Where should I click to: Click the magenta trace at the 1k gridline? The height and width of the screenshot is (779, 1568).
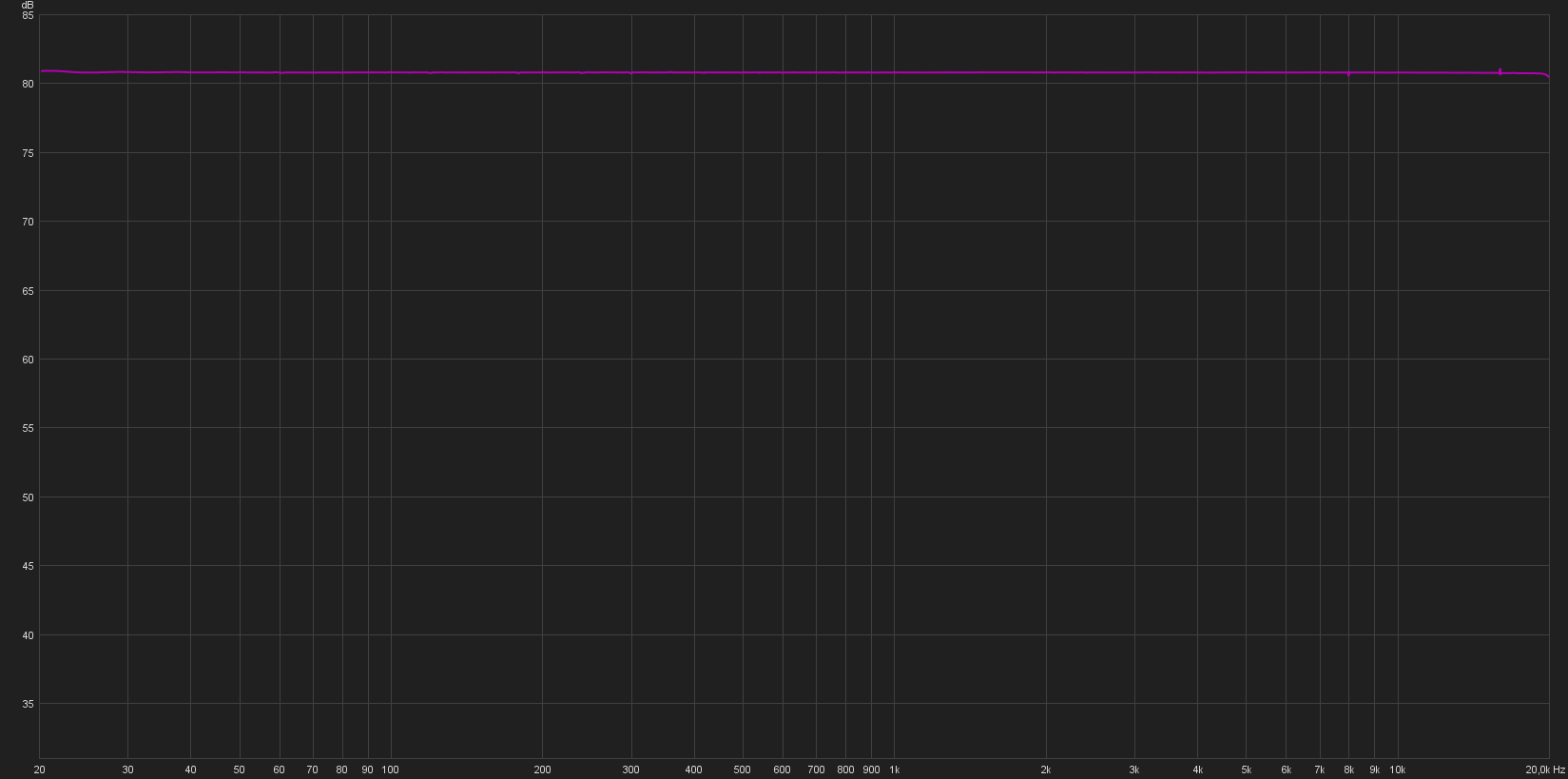[x=894, y=72]
